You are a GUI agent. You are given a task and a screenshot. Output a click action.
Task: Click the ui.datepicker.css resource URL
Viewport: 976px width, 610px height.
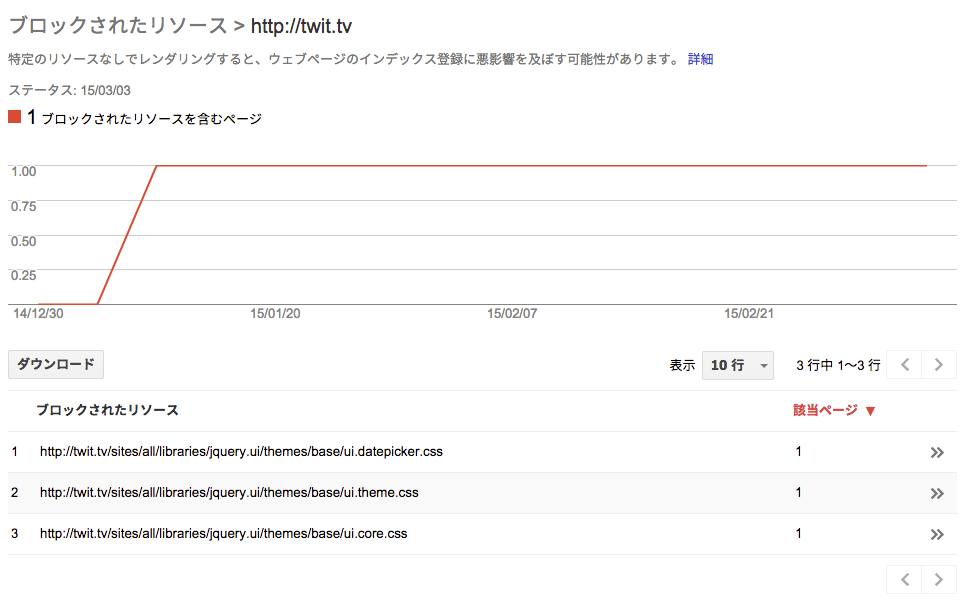coord(242,452)
